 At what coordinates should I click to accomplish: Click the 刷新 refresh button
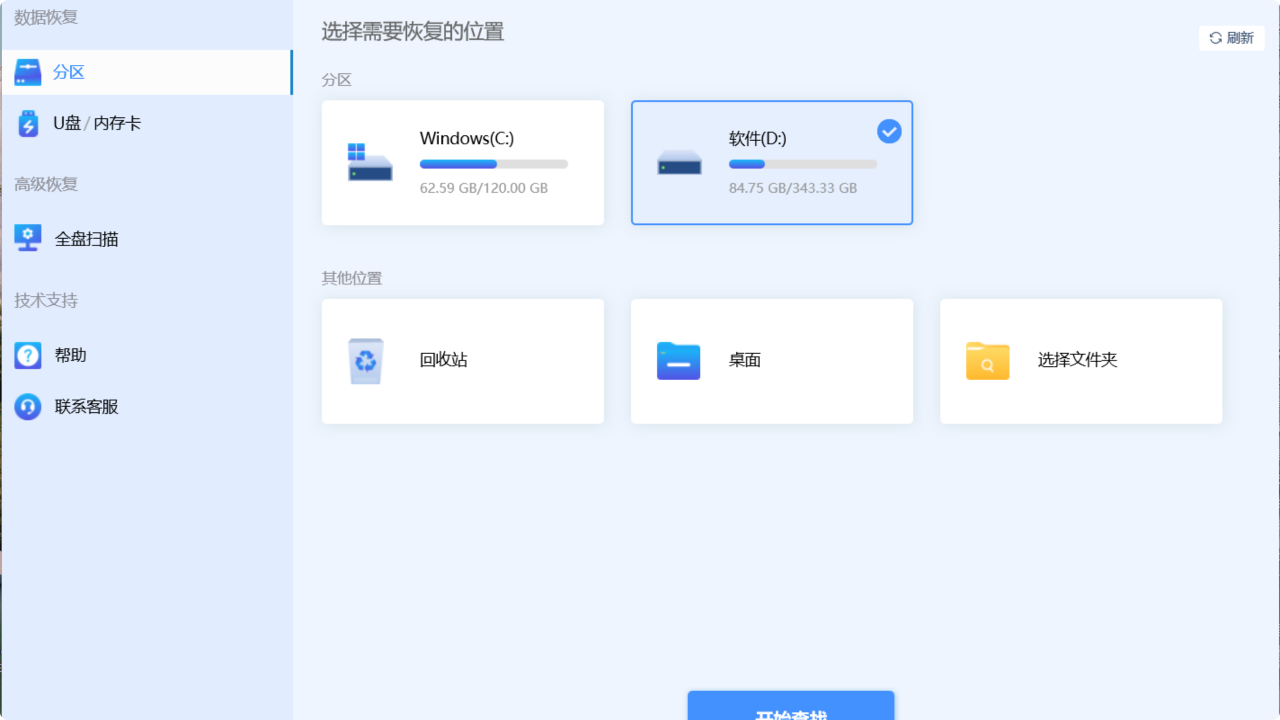click(x=1231, y=38)
